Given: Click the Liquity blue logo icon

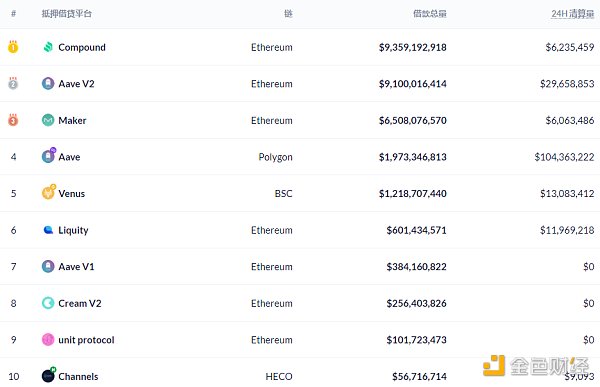Looking at the screenshot, I should tap(48, 230).
